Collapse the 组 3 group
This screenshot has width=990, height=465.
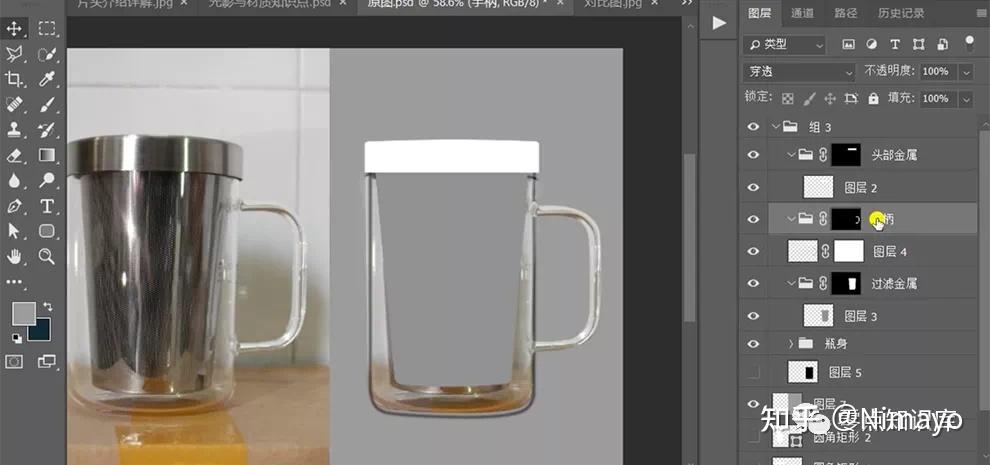(775, 127)
